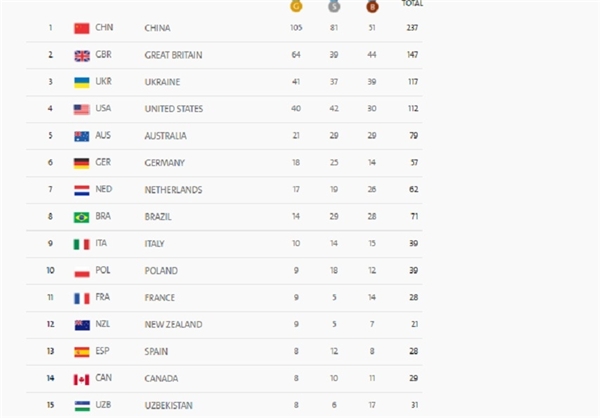Click the silver medal column icon
The width and height of the screenshot is (600, 418).
point(334,6)
